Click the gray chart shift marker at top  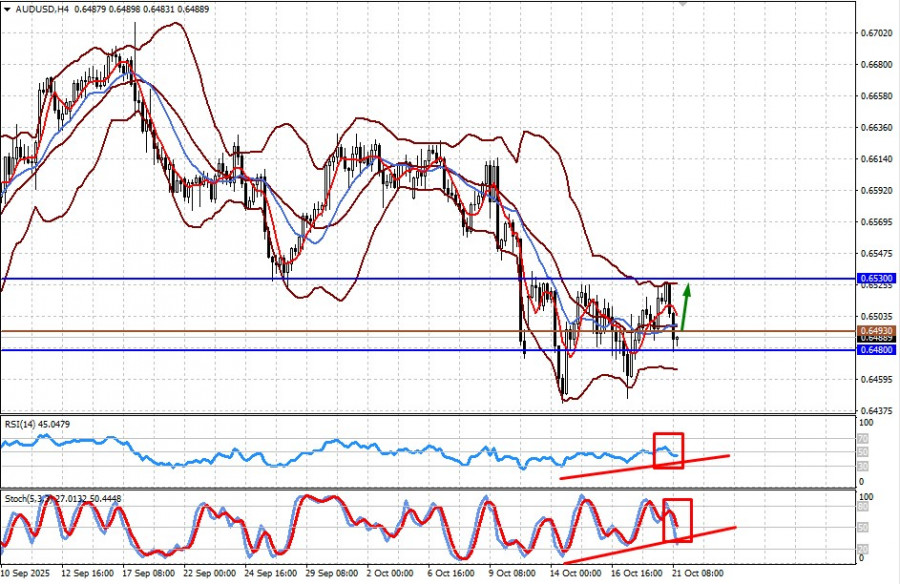click(683, 4)
